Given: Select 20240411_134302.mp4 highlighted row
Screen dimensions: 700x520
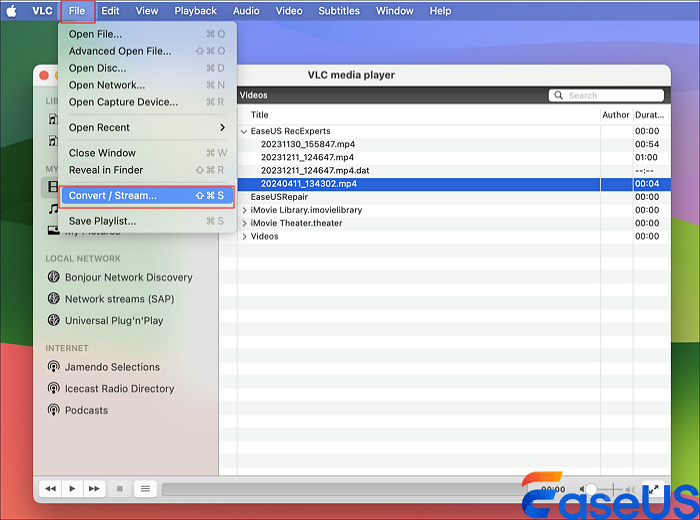Looking at the screenshot, I should tap(454, 183).
